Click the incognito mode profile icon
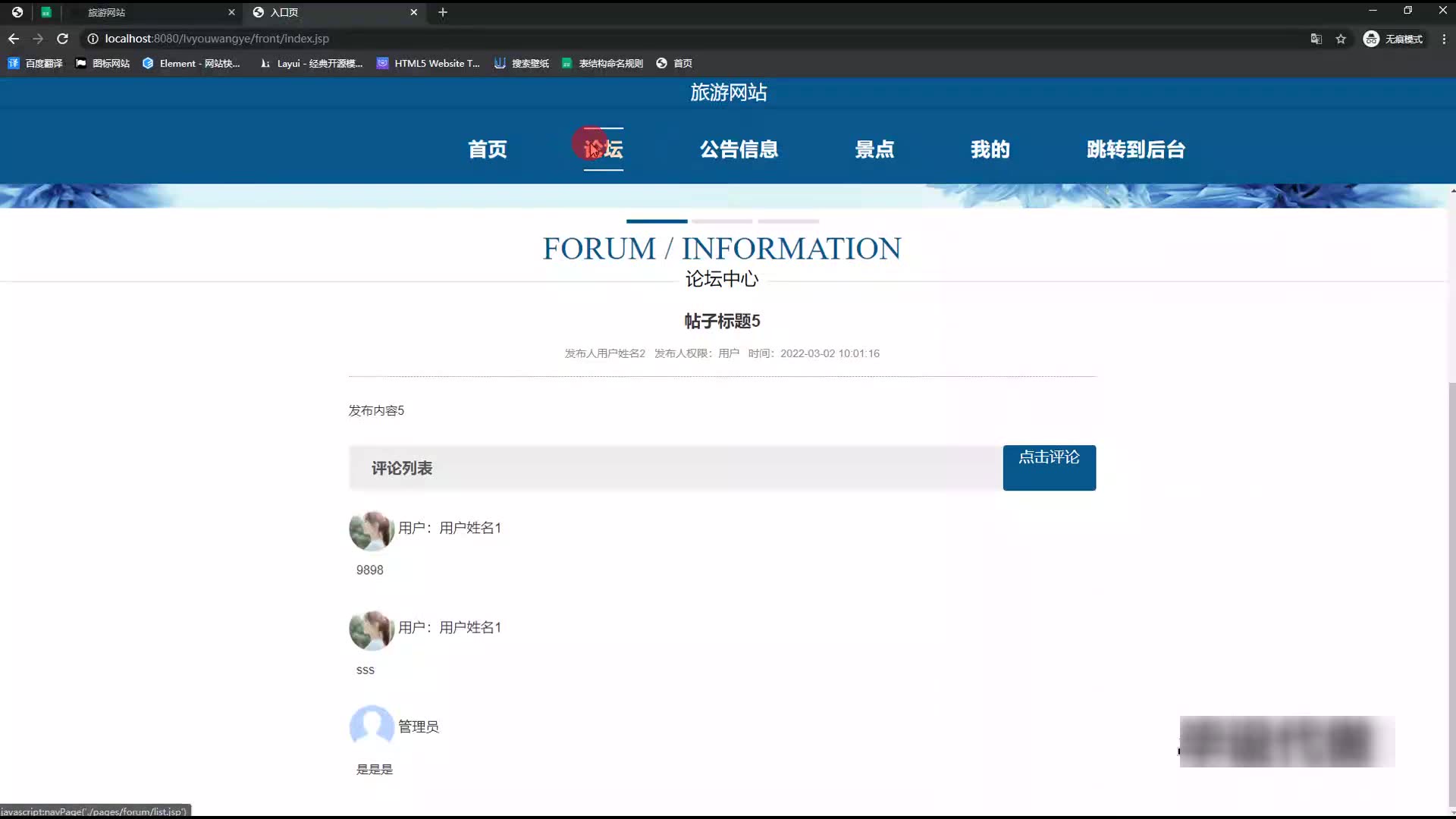This screenshot has width=1456, height=819. coord(1371,39)
